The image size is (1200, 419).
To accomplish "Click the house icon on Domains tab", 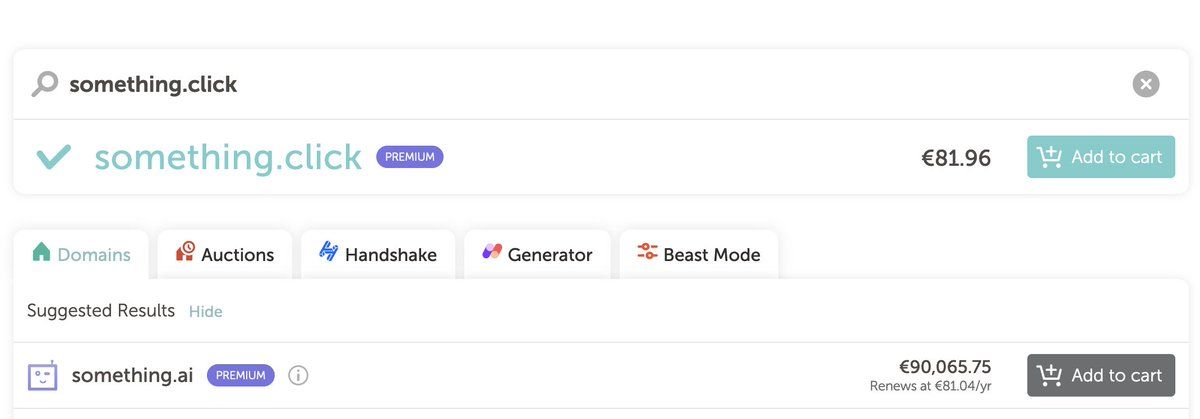I will (41, 253).
